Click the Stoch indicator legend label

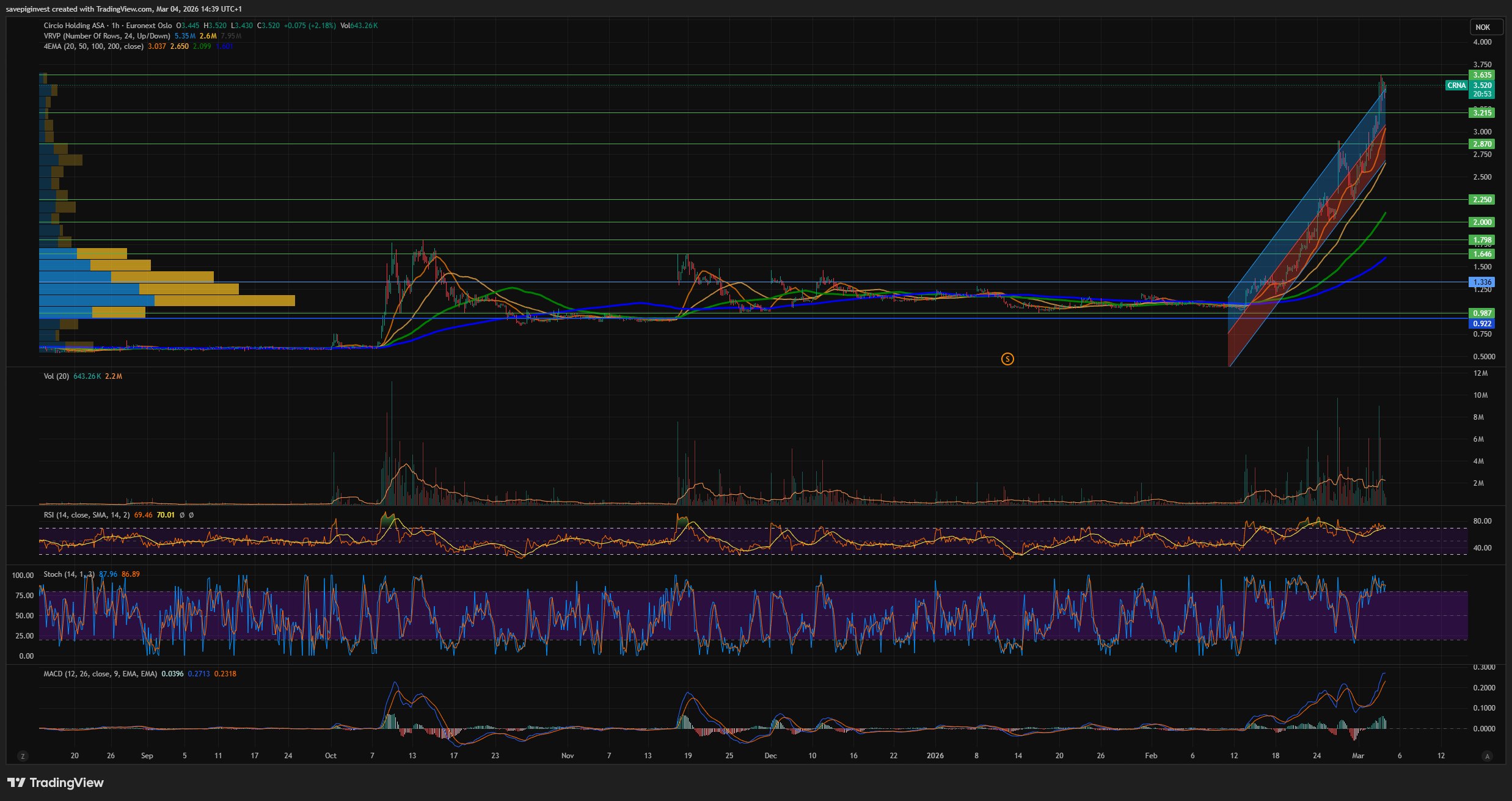point(68,574)
